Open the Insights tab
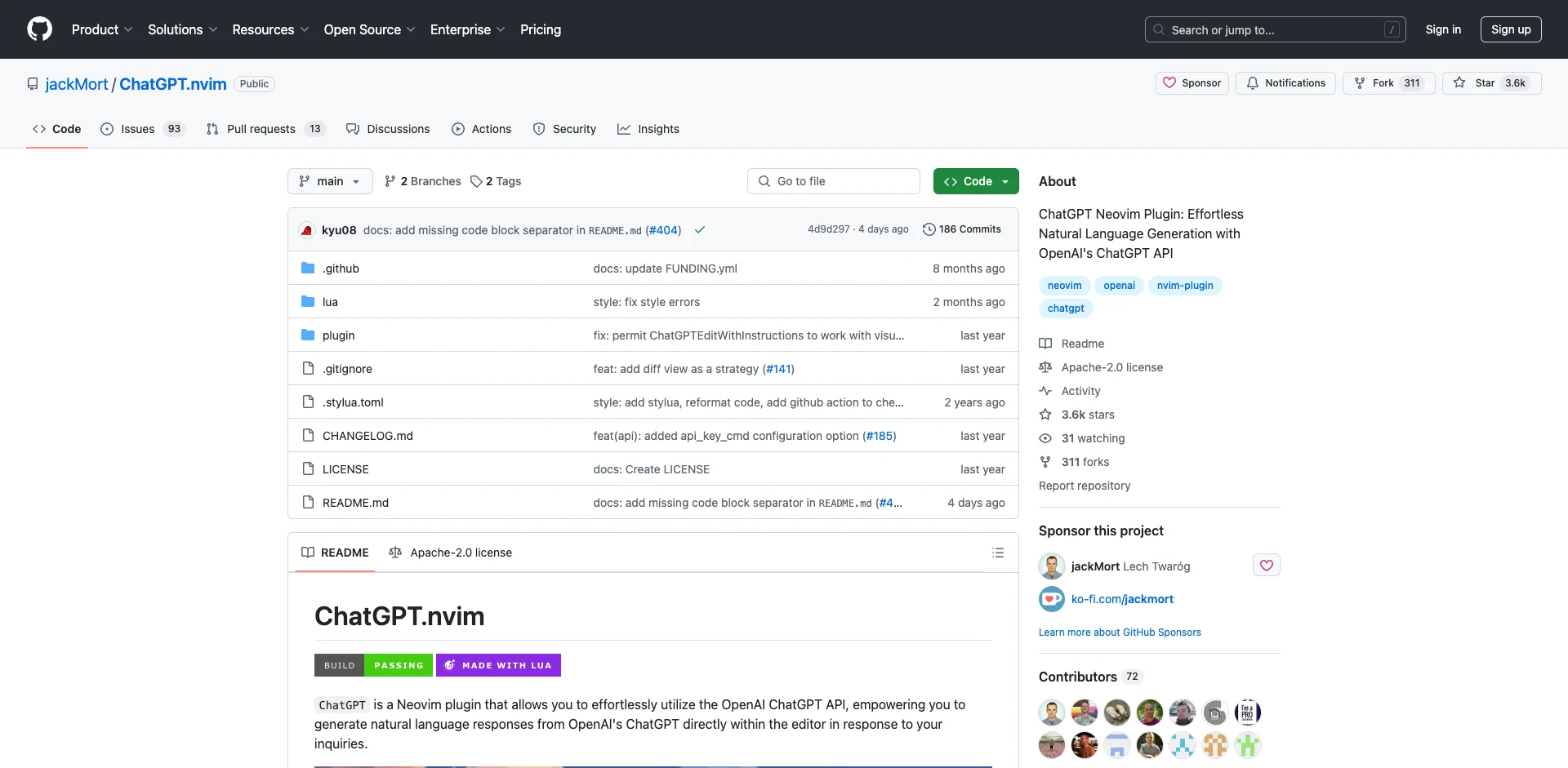 pos(648,129)
